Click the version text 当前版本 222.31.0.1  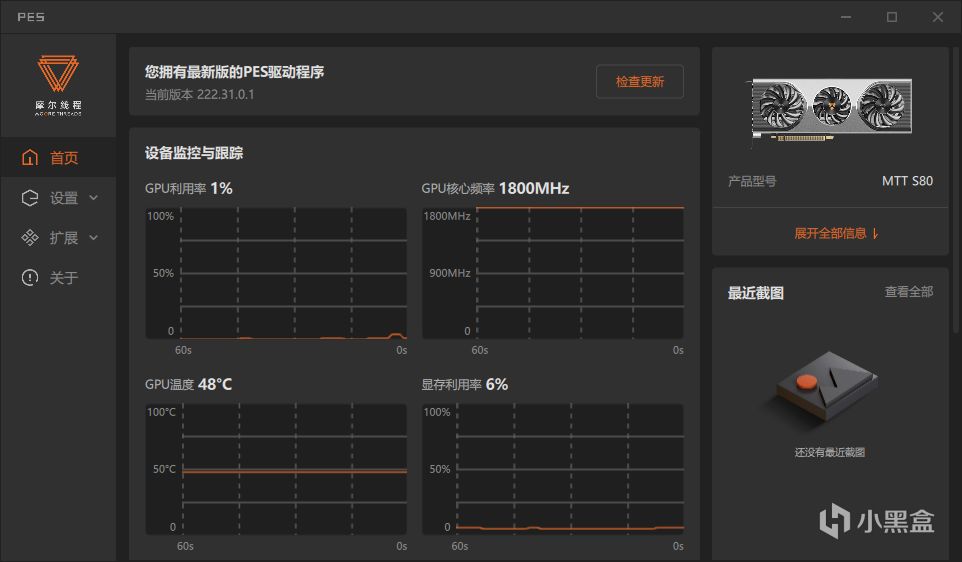pos(199,94)
